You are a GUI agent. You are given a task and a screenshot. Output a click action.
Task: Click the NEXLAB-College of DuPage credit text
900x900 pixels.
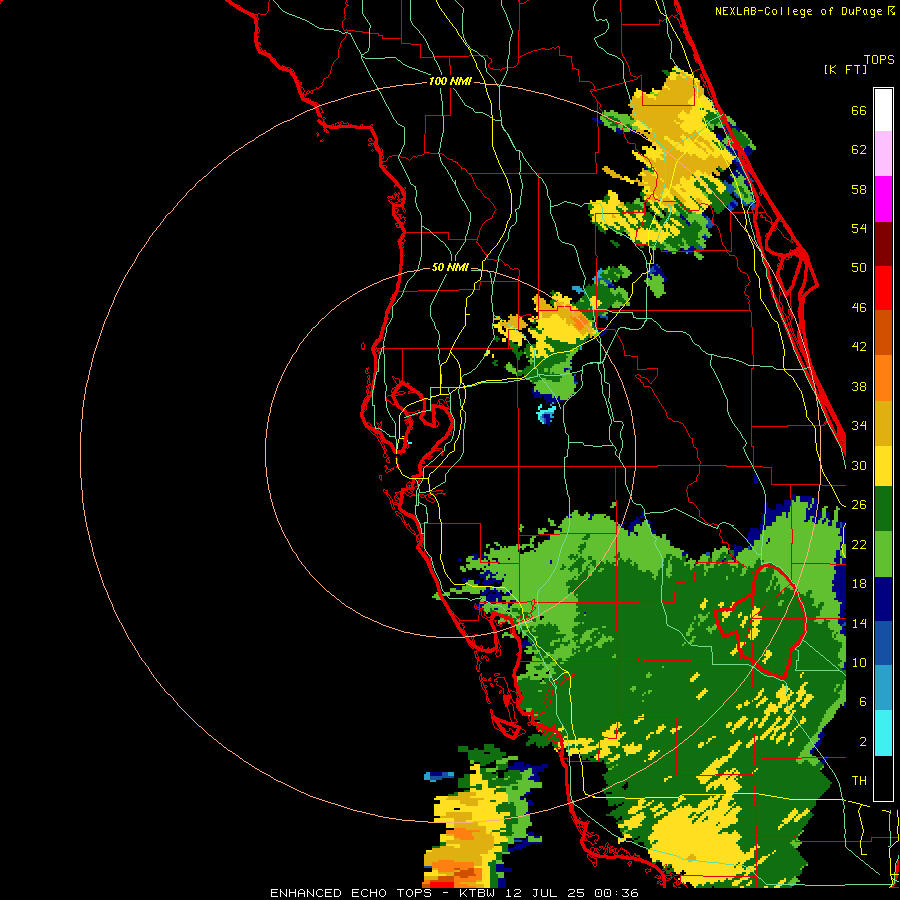pos(804,11)
